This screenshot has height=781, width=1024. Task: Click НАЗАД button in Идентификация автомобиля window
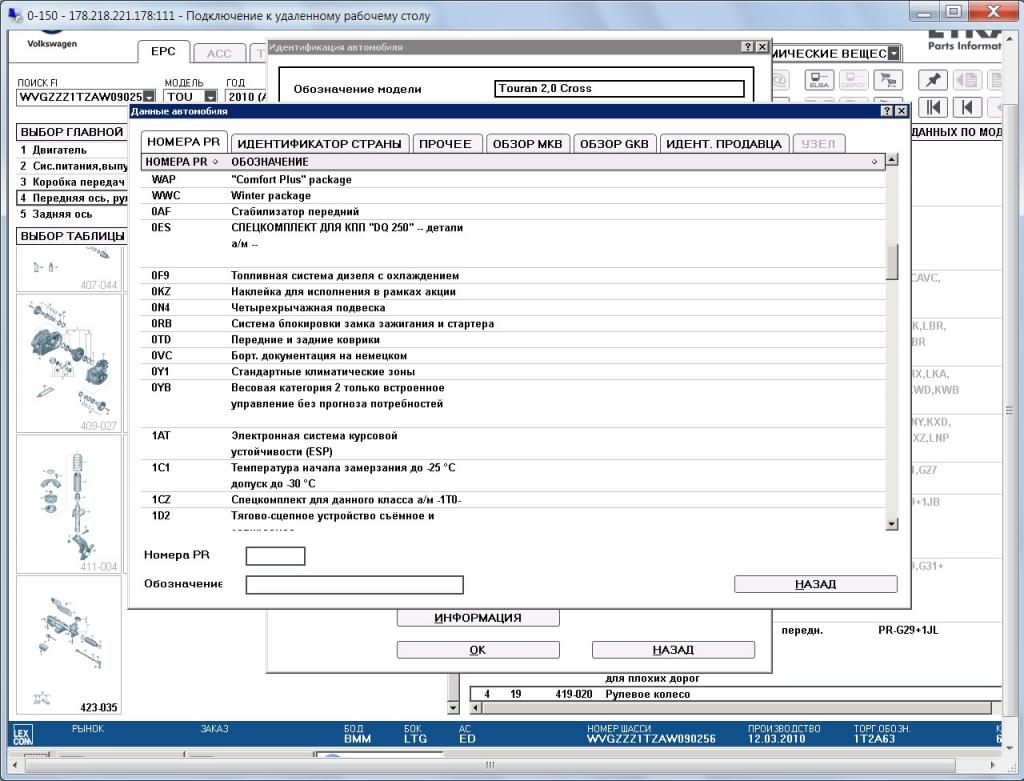(x=673, y=650)
